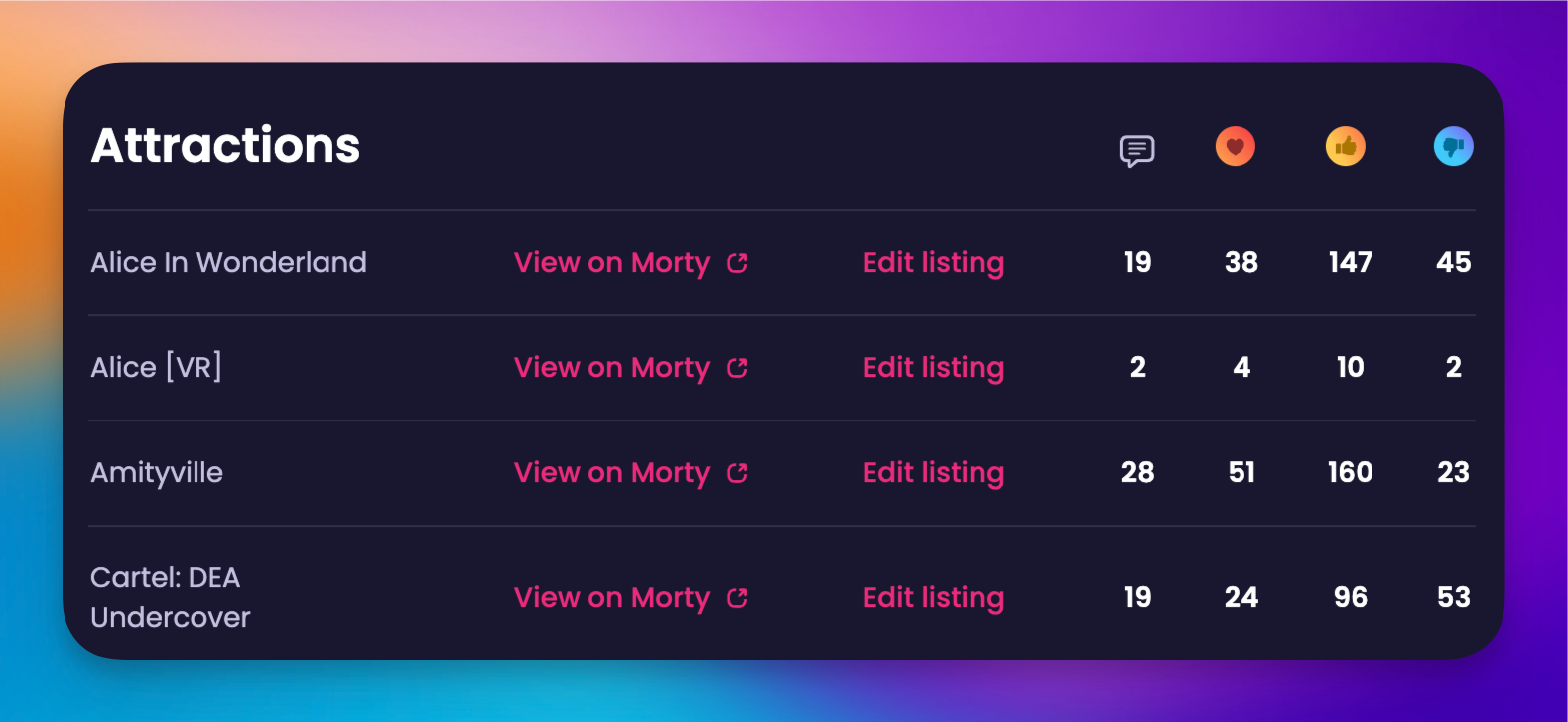Select the Alice In Wonderland attraction name
The image size is (1568, 722).
(x=228, y=263)
